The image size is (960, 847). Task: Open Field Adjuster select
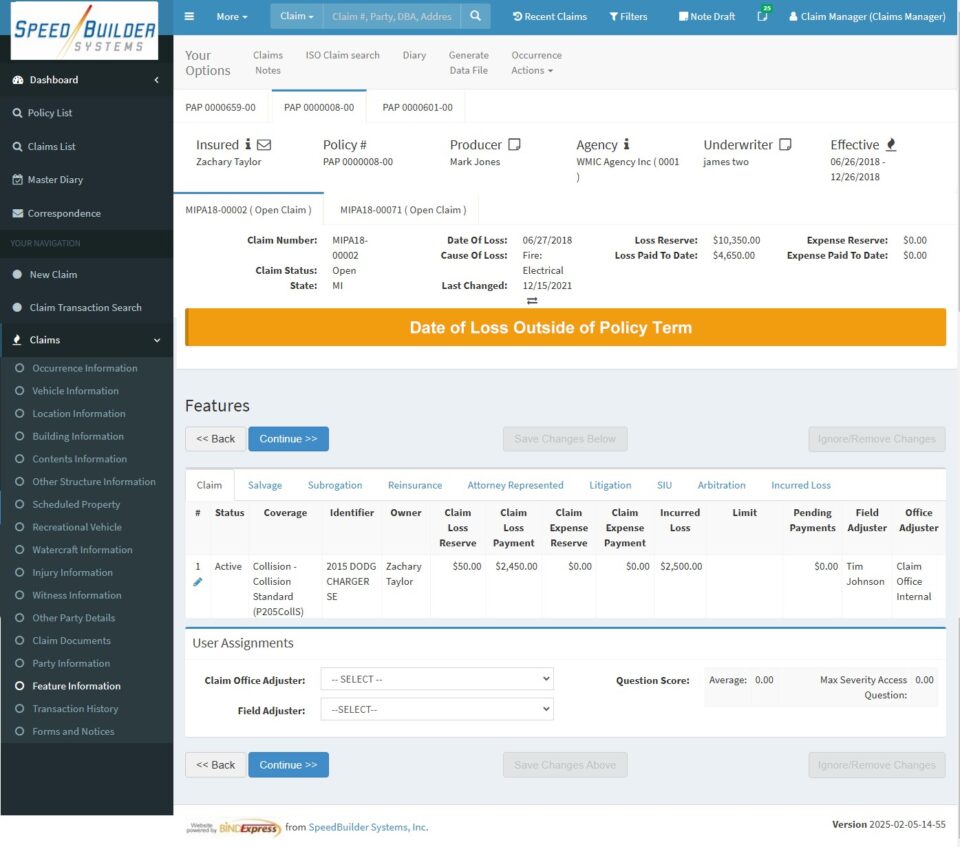437,709
